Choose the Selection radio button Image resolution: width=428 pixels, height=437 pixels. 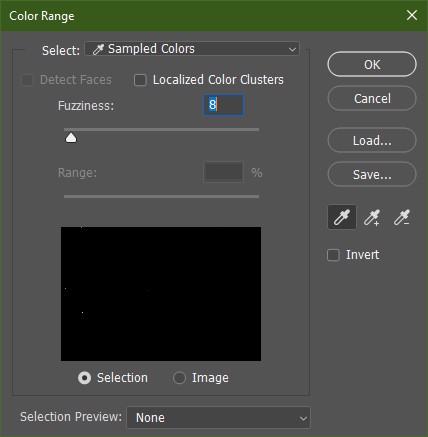(84, 378)
